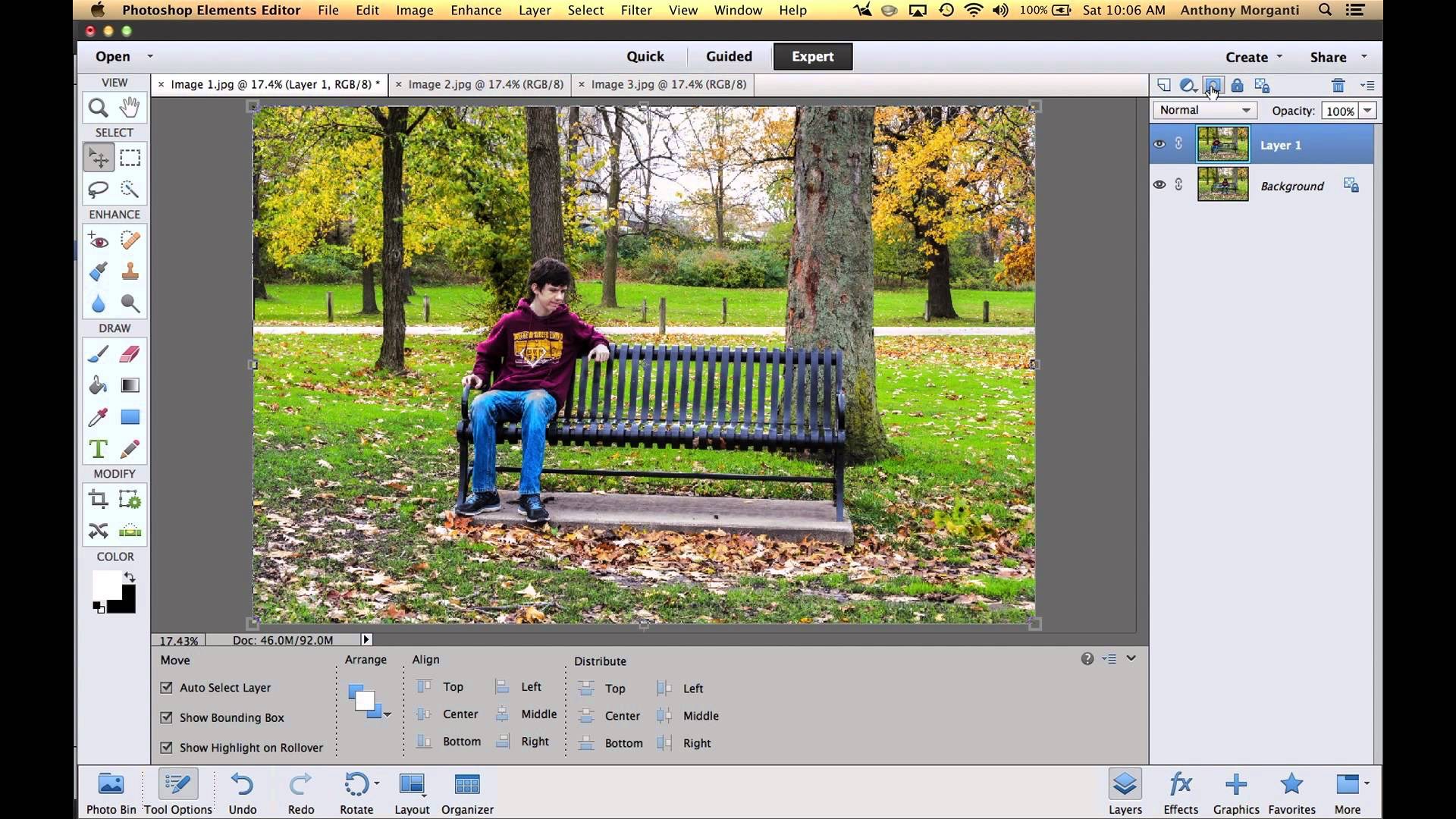Choose the Lasso tool
The height and width of the screenshot is (819, 1456).
click(98, 190)
